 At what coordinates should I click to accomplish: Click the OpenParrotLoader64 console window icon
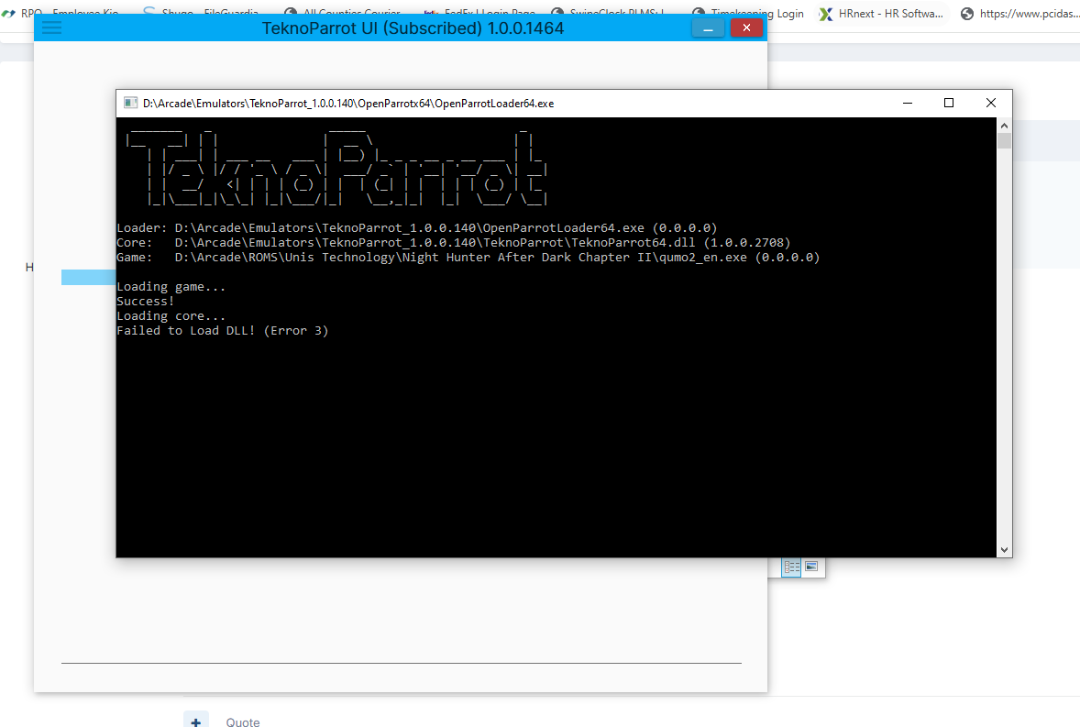[x=130, y=103]
